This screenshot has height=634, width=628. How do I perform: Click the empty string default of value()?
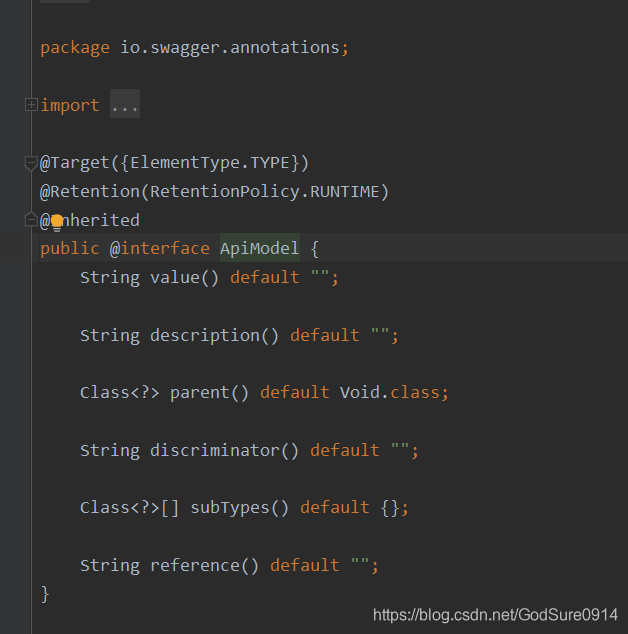click(320, 275)
